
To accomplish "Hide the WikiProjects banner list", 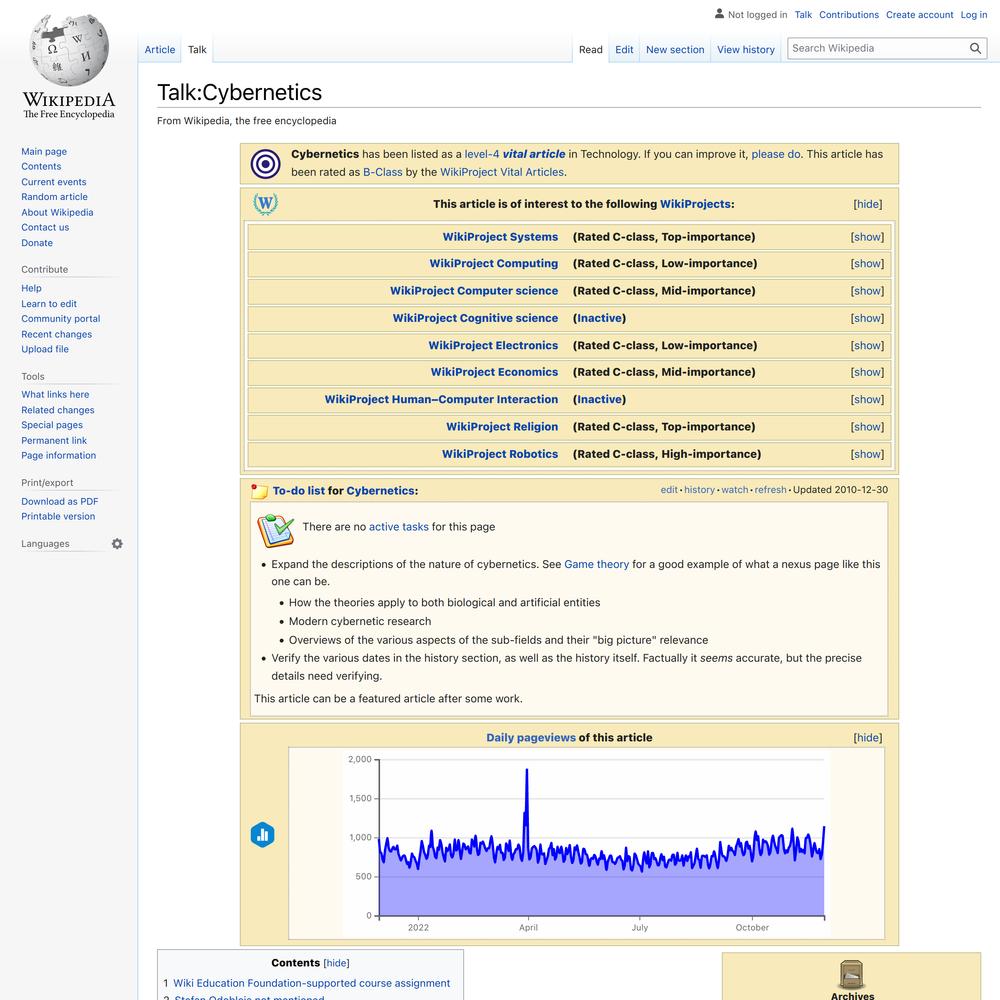I will pos(867,204).
